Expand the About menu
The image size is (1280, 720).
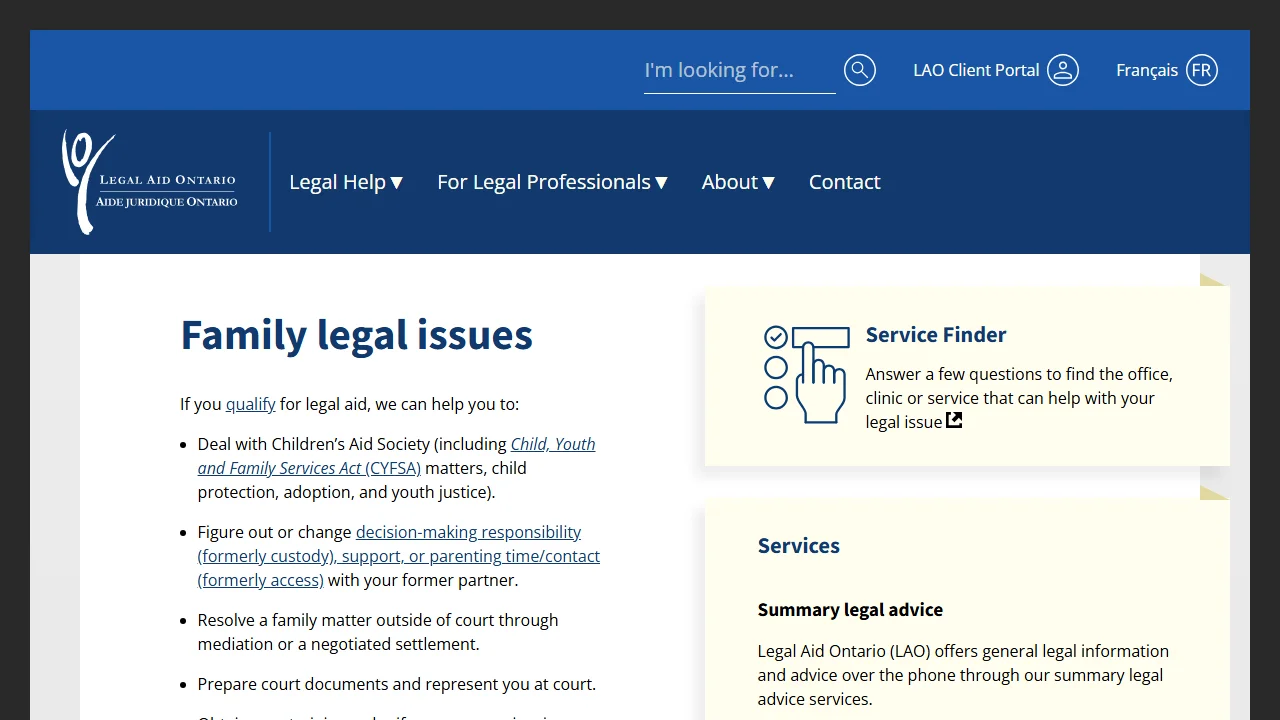(x=739, y=182)
